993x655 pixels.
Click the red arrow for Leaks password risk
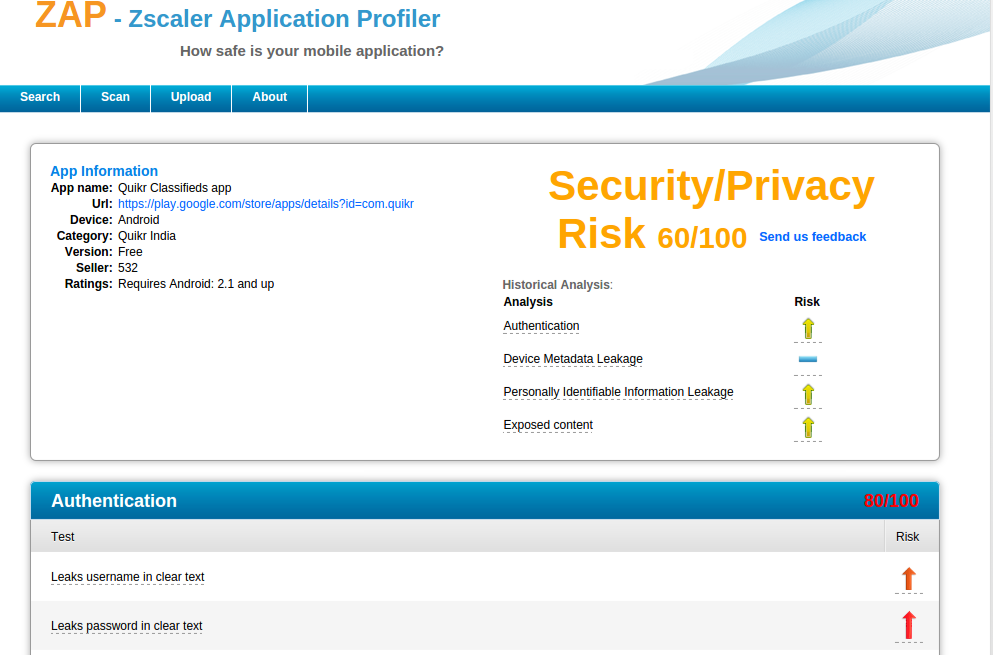(x=908, y=626)
